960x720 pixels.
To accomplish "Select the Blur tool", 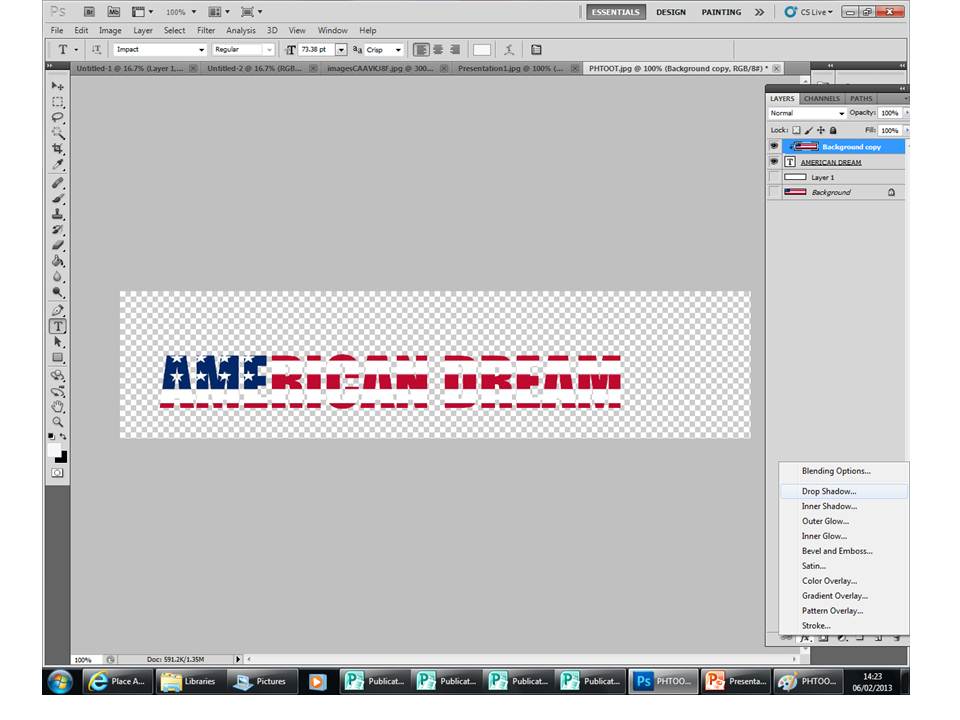I will [58, 277].
